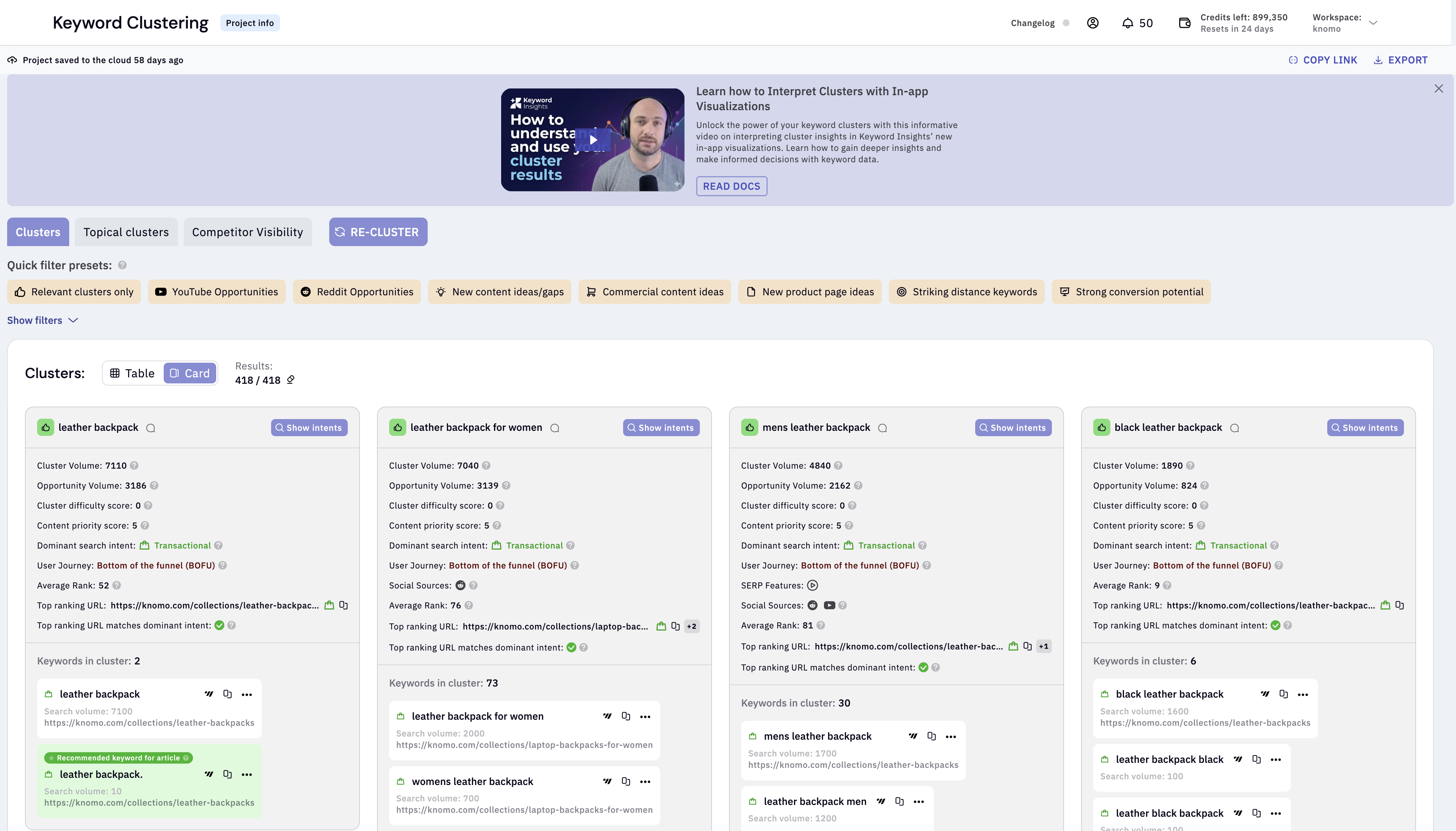The height and width of the screenshot is (831, 1456).
Task: Switch to Topical clusters tab
Action: pos(126,232)
